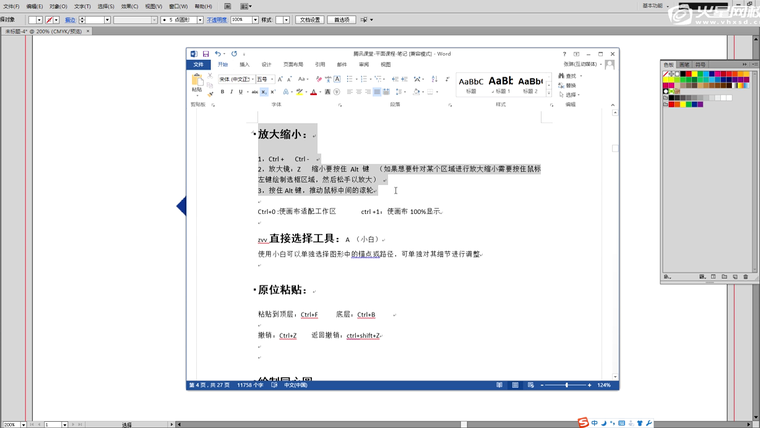
Task: Click the Undo arrow in Word's title bar
Action: coord(218,54)
